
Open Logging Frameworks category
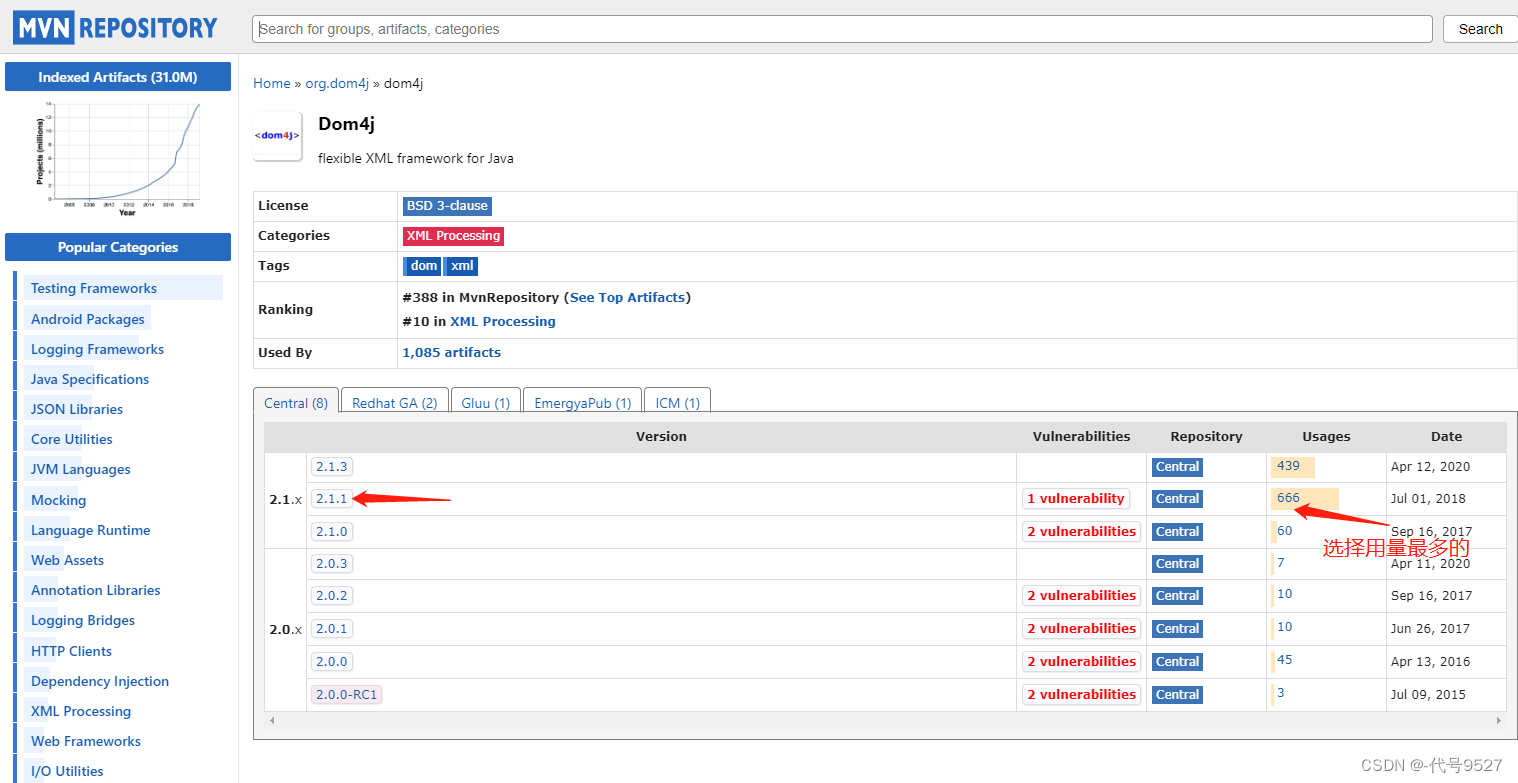[97, 350]
